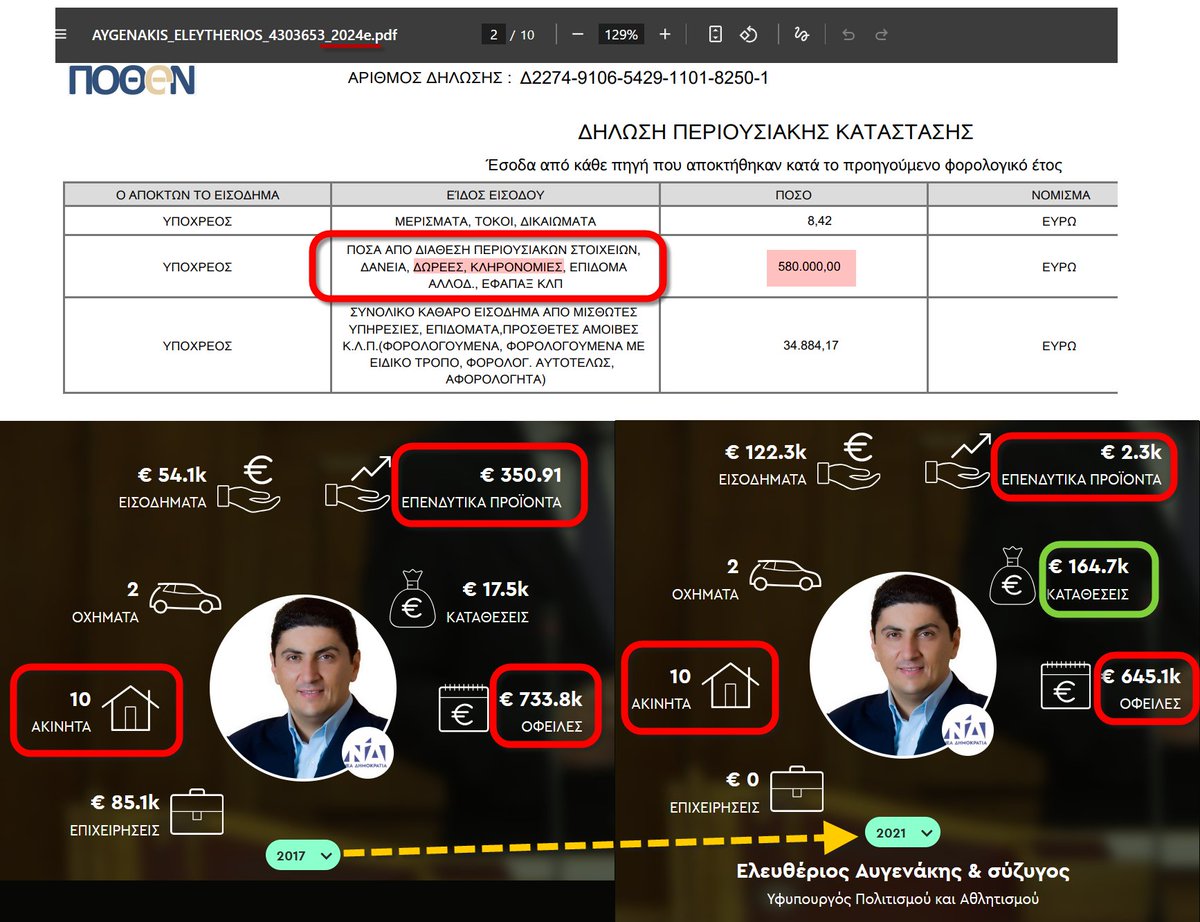Click the € 645.1k ΟΦΕΙΛΕΣ value
Screen dimensions: 1200x922
click(1141, 675)
